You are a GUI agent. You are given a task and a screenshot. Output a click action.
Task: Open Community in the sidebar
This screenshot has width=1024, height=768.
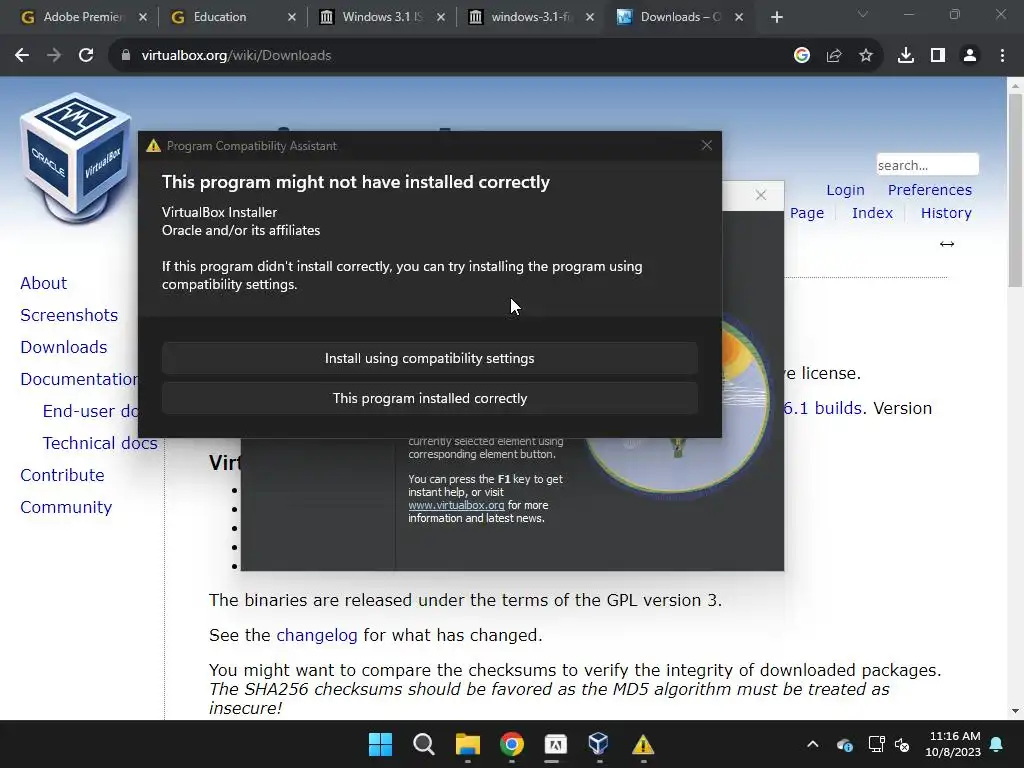66,507
